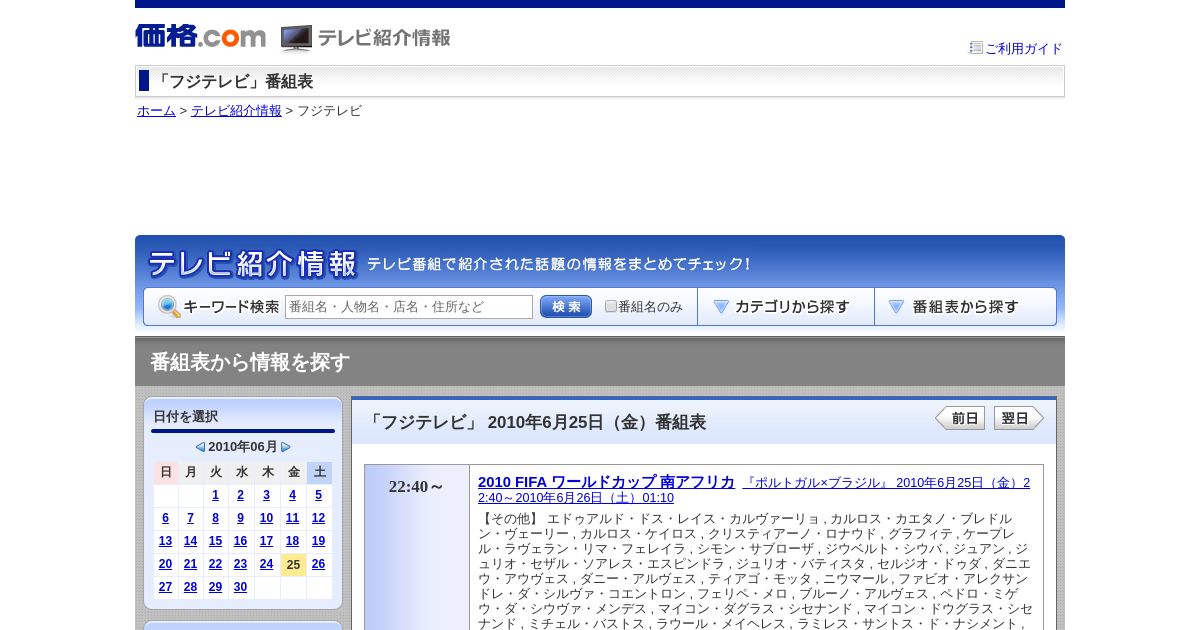1200x630 pixels.
Task: Select June 27 in the calendar
Action: pyautogui.click(x=165, y=587)
